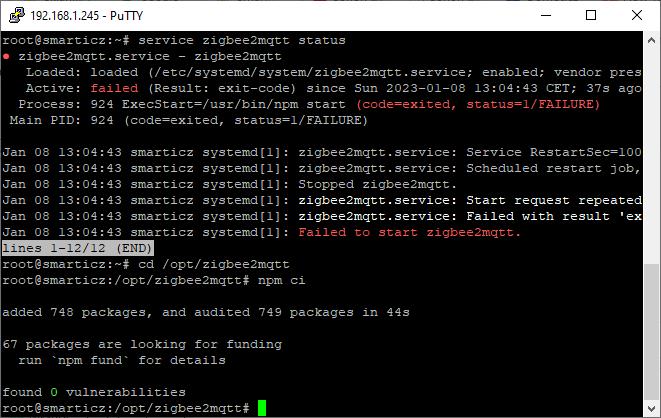Click the 'service zigbee2mqtt status' command

click(x=242, y=40)
